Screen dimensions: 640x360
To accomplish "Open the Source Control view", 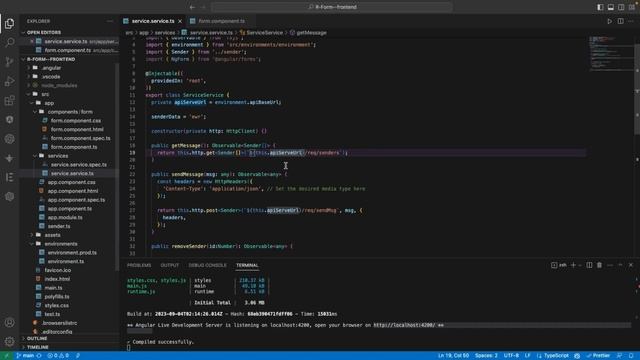I will click(9, 62).
